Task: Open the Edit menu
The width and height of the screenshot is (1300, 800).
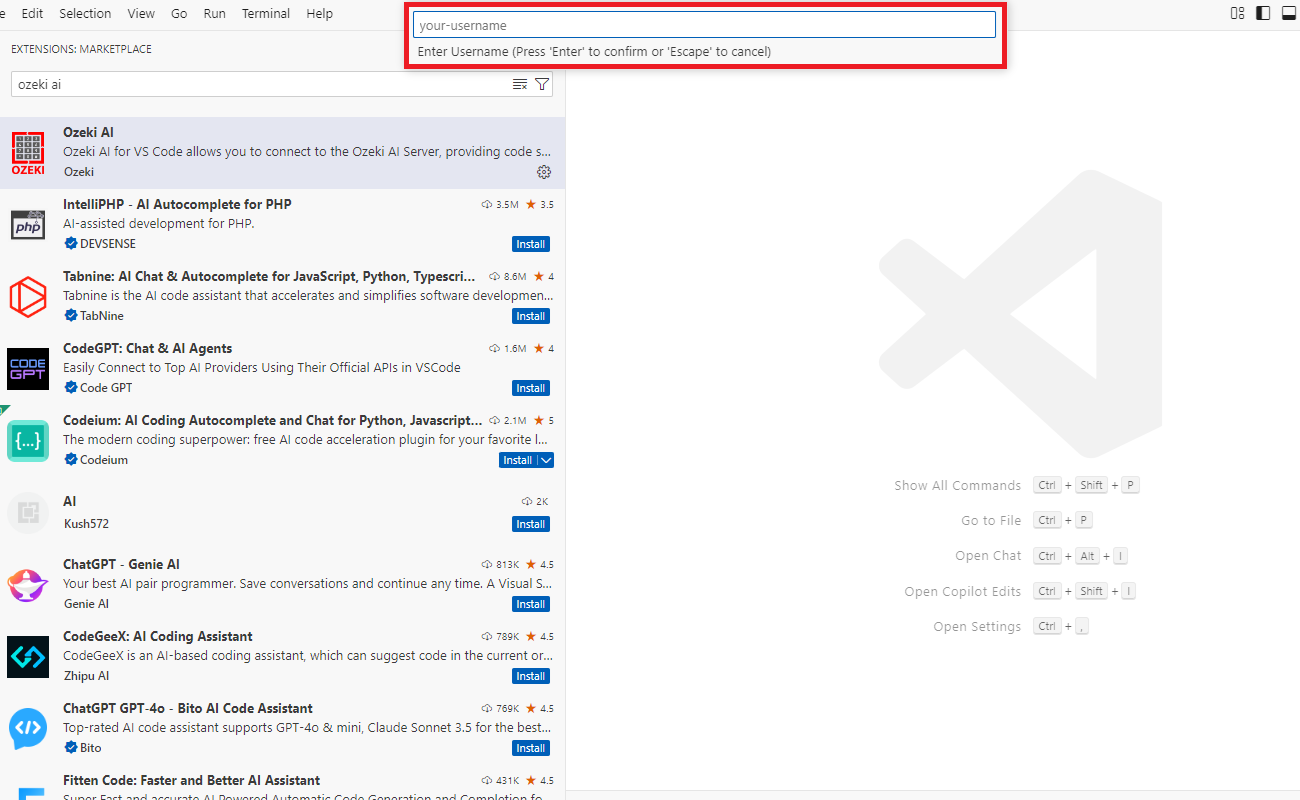Action: point(32,13)
